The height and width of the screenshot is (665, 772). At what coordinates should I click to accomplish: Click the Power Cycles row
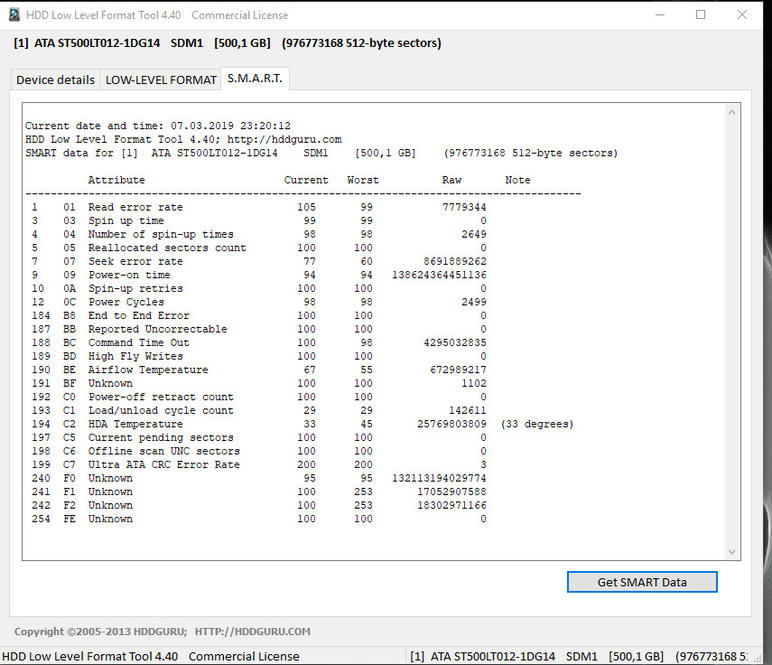click(x=259, y=302)
